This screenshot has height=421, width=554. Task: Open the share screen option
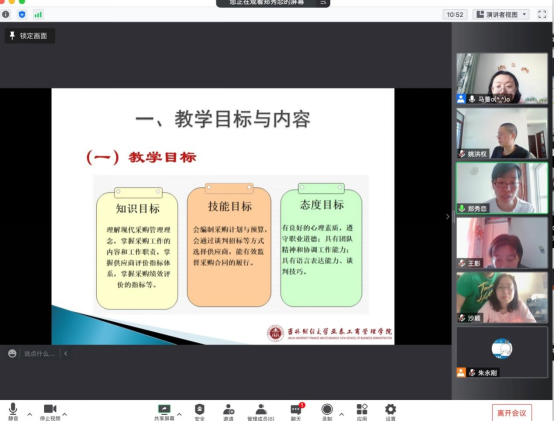click(x=164, y=412)
